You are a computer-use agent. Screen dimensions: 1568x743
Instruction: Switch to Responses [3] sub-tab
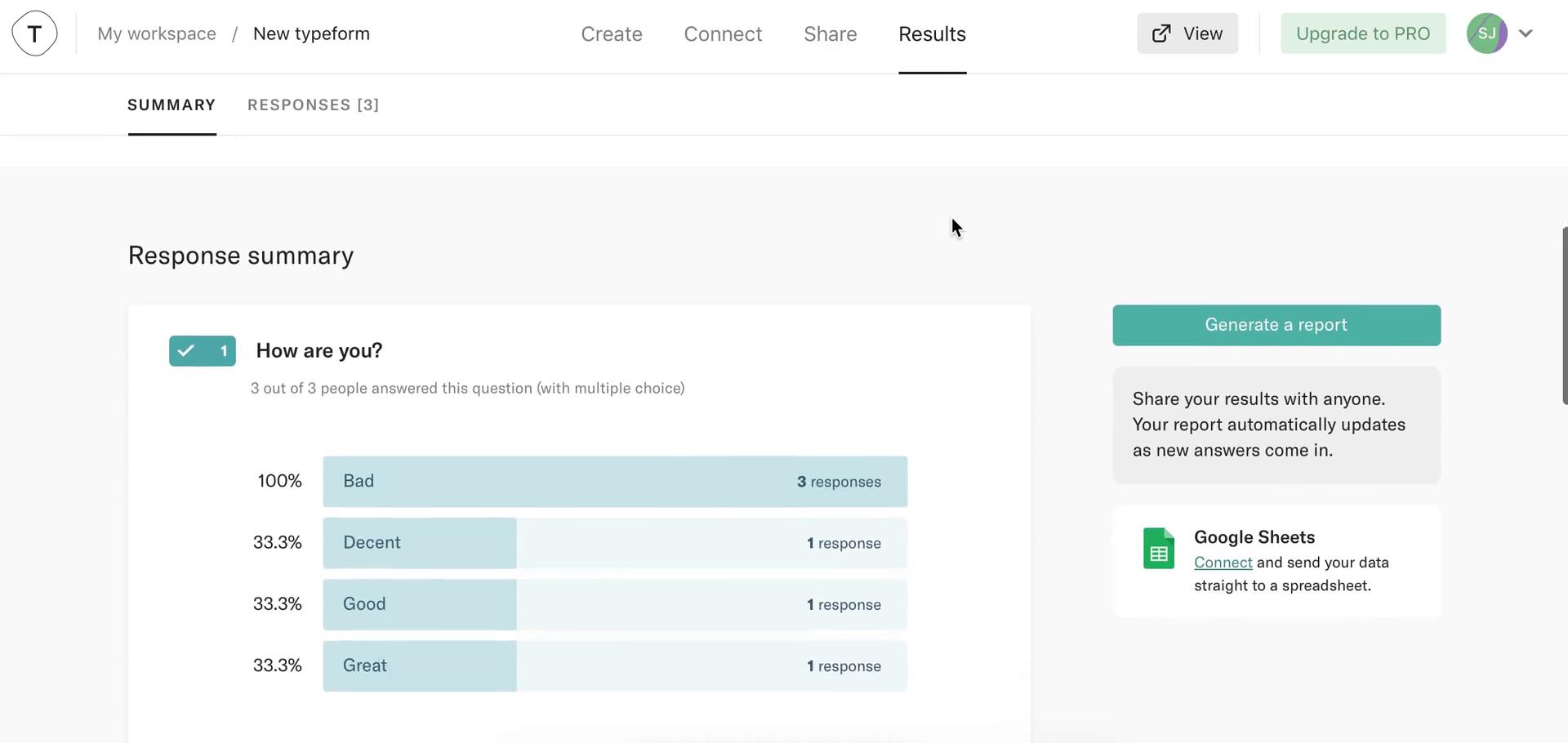pyautogui.click(x=313, y=105)
